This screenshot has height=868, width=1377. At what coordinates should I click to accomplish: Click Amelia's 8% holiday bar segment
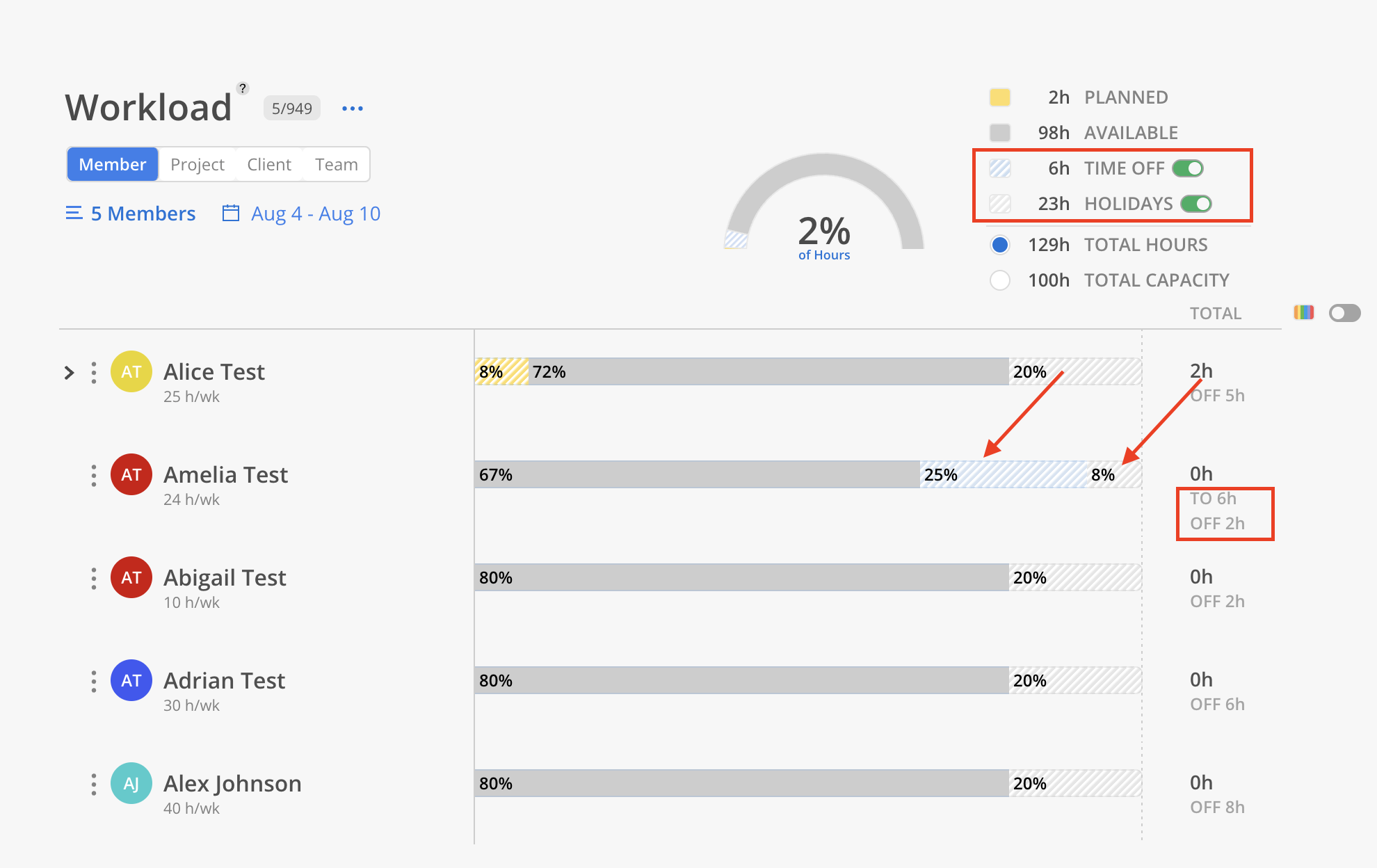(1113, 474)
